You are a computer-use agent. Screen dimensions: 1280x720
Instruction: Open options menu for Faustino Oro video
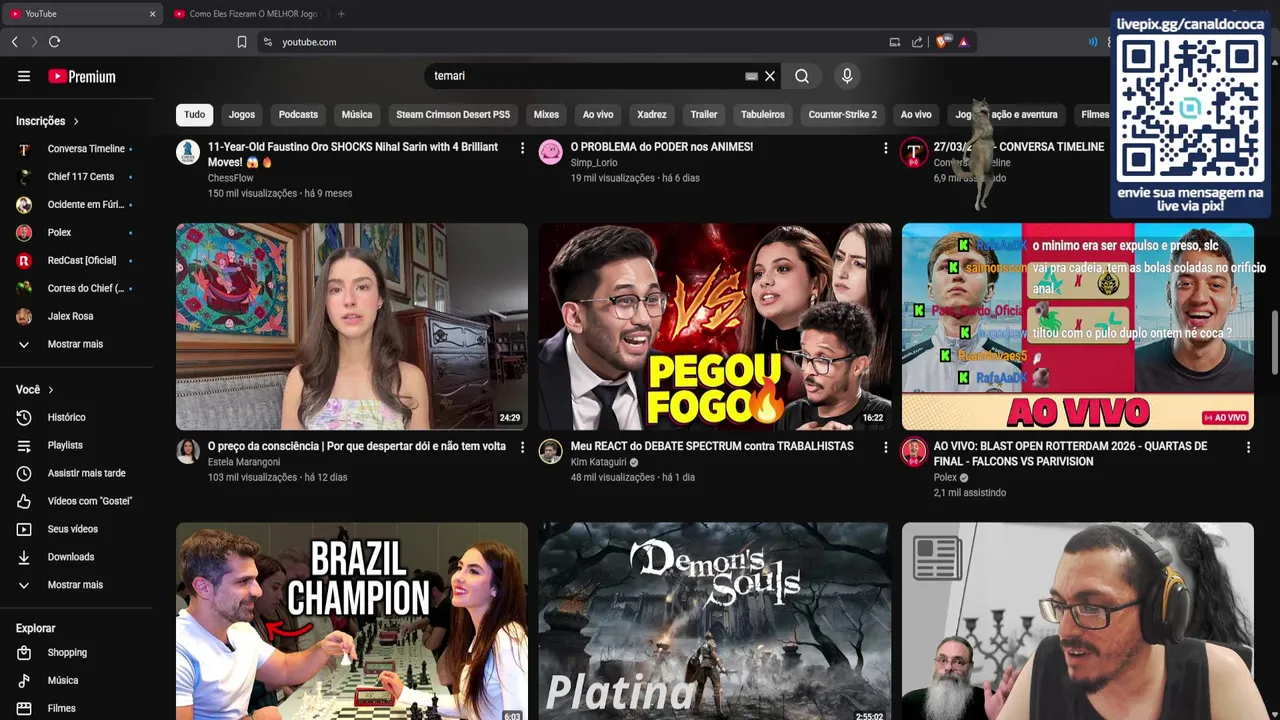pyautogui.click(x=522, y=148)
